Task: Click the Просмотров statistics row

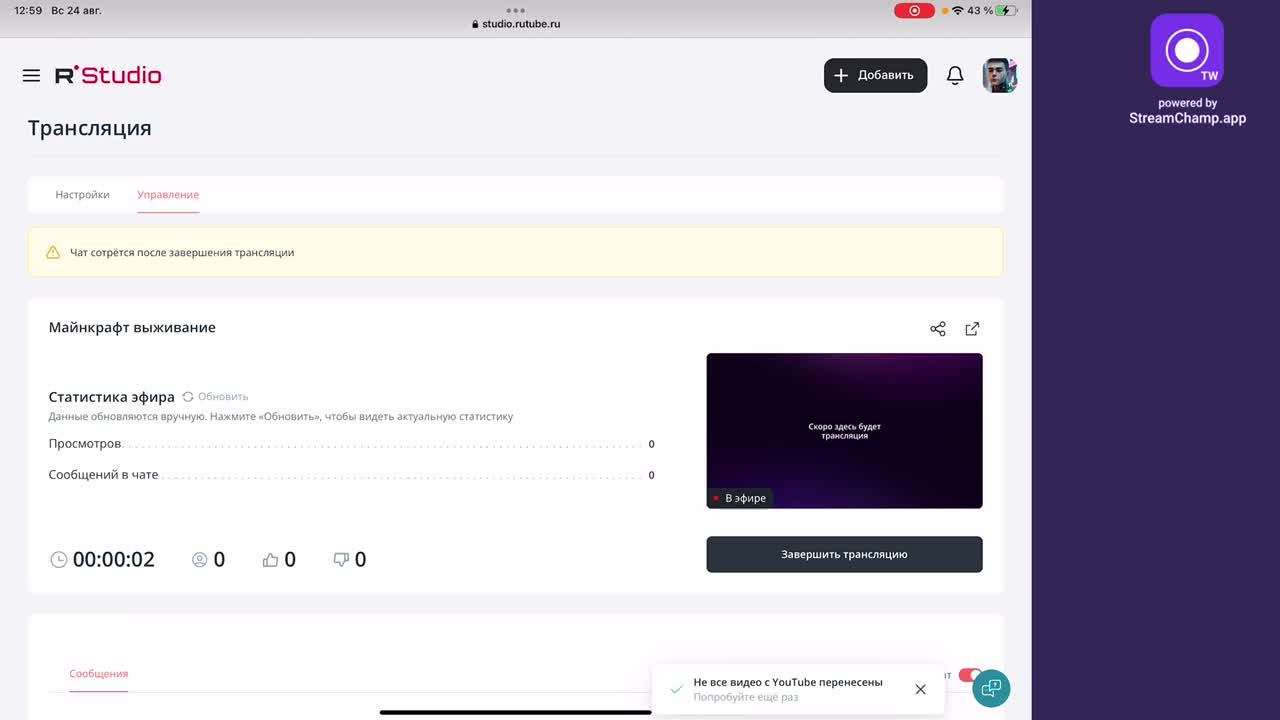Action: click(351, 444)
